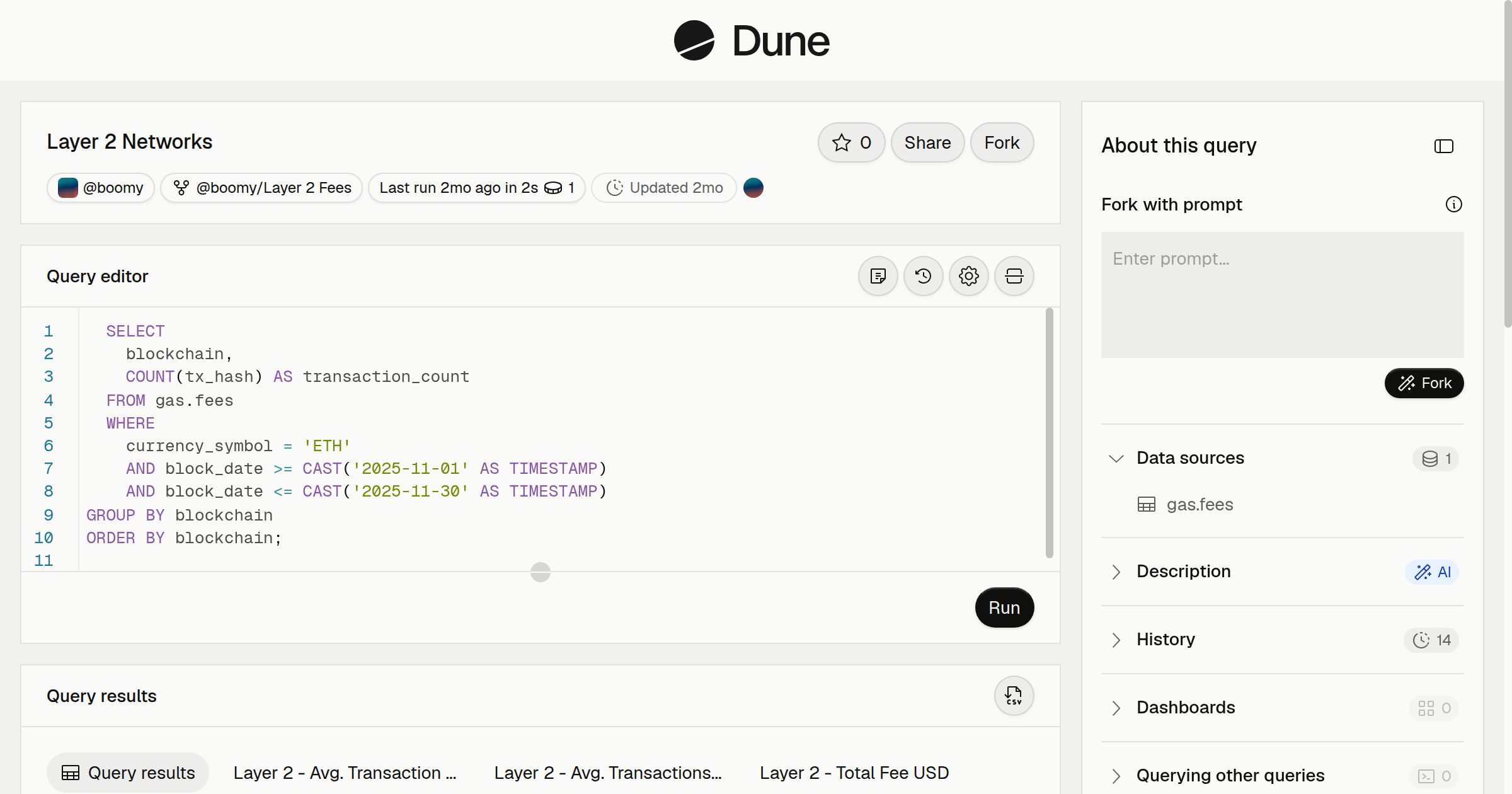Click the query editor vertical scrollbar
Viewport: 1512px width, 794px height.
coord(1050,432)
